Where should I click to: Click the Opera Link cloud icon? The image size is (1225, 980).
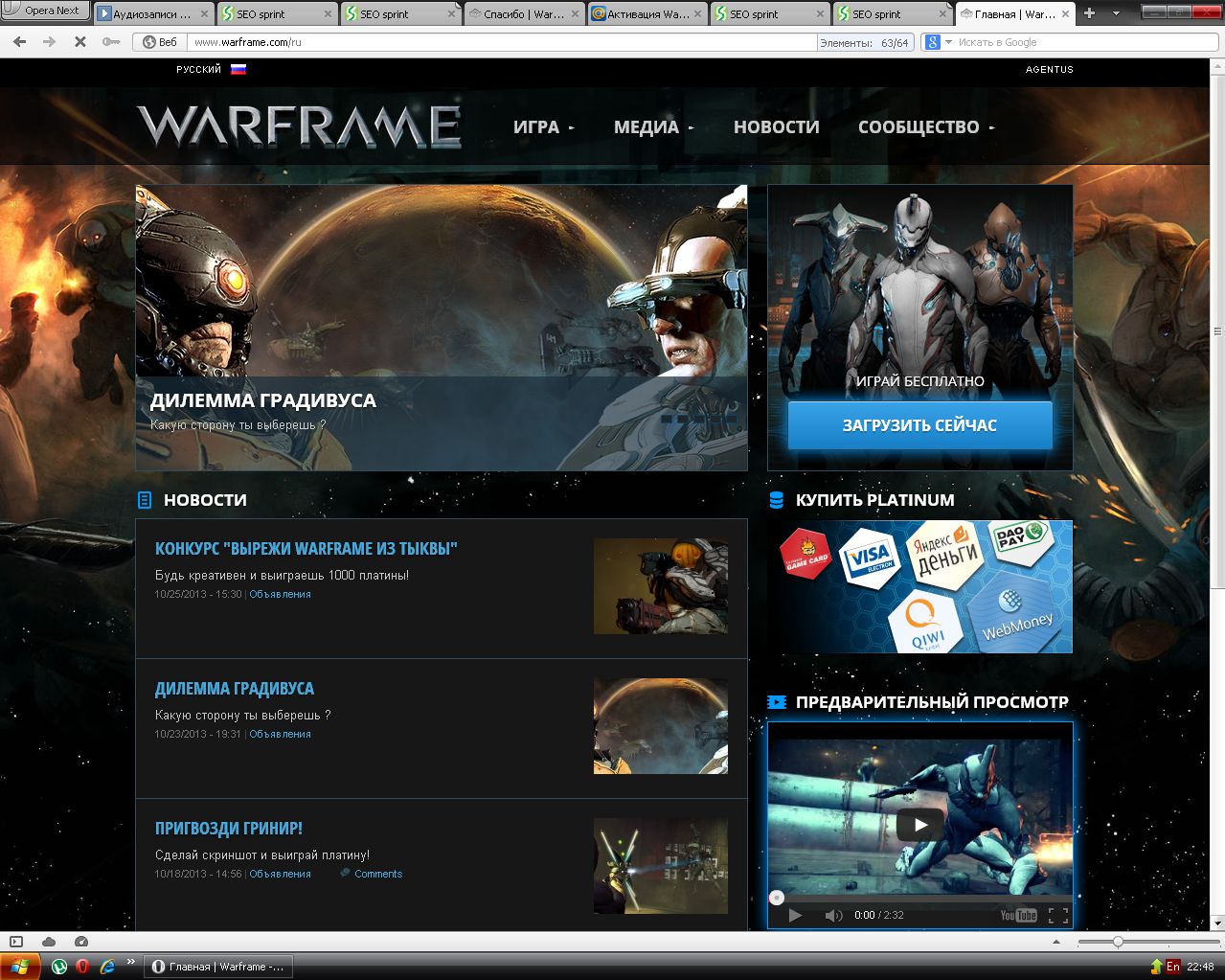(x=49, y=942)
